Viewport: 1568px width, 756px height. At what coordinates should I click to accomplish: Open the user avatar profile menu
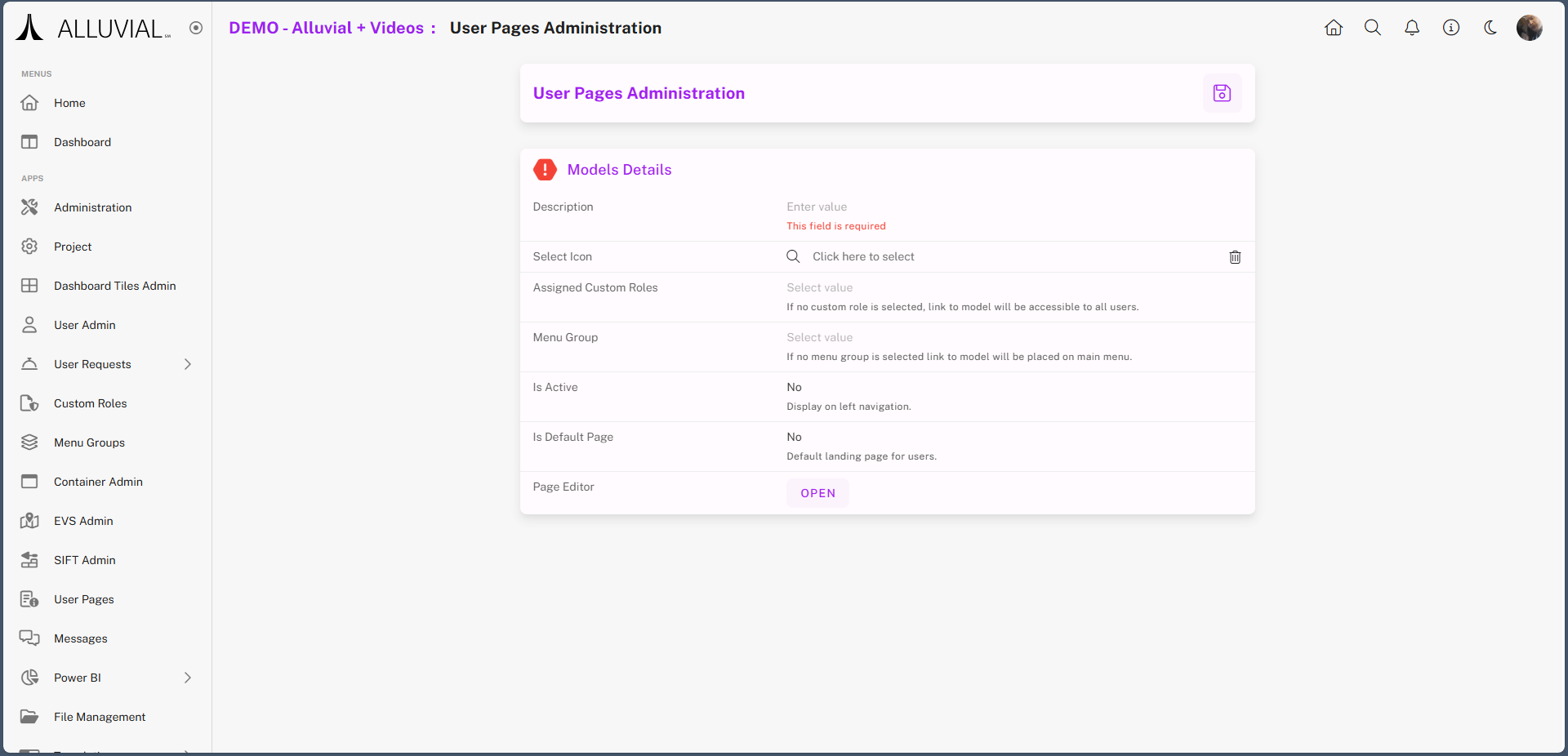(x=1529, y=28)
